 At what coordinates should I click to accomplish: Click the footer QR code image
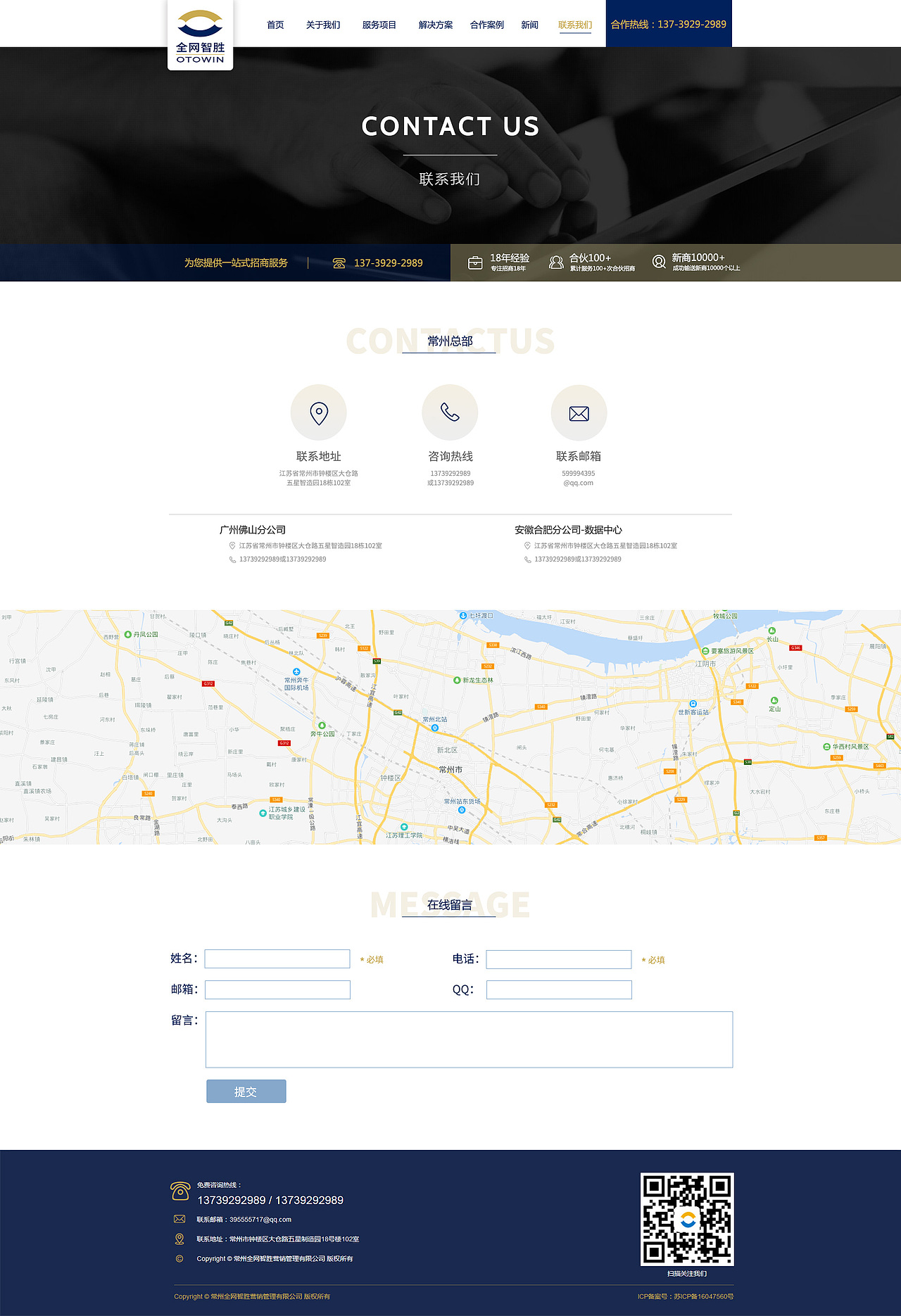click(687, 1220)
